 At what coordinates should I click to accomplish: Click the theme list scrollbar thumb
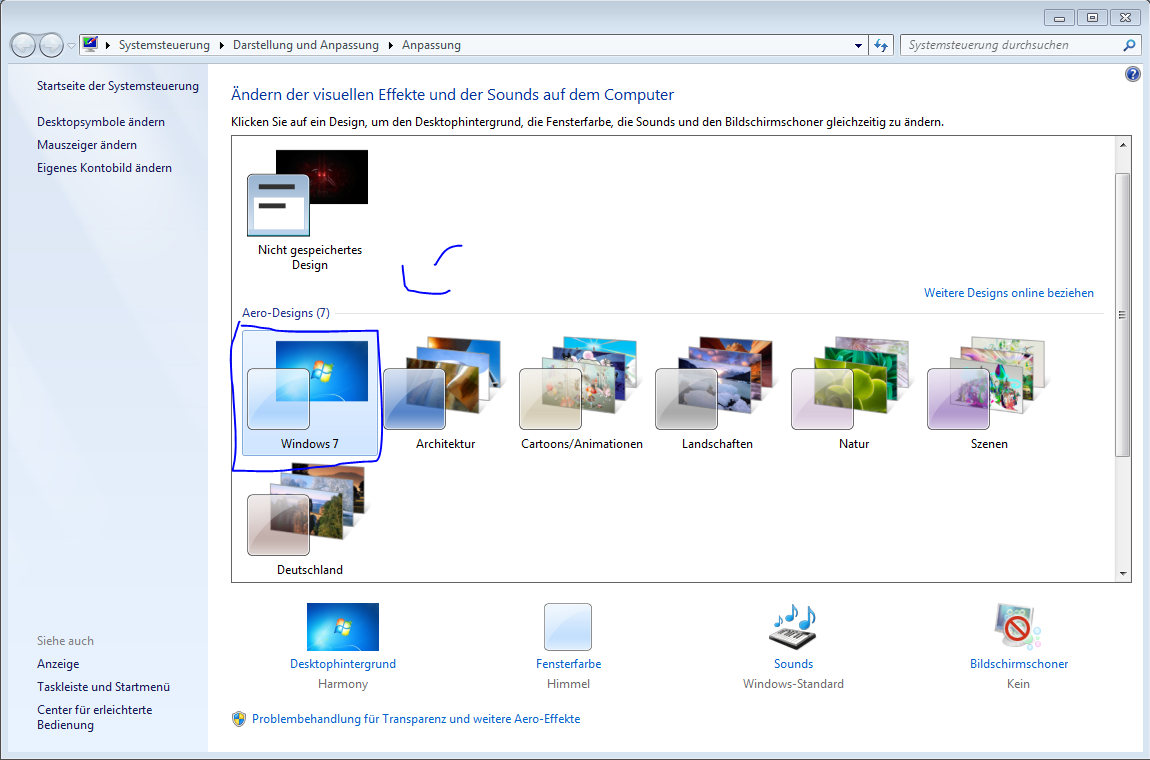click(x=1123, y=315)
